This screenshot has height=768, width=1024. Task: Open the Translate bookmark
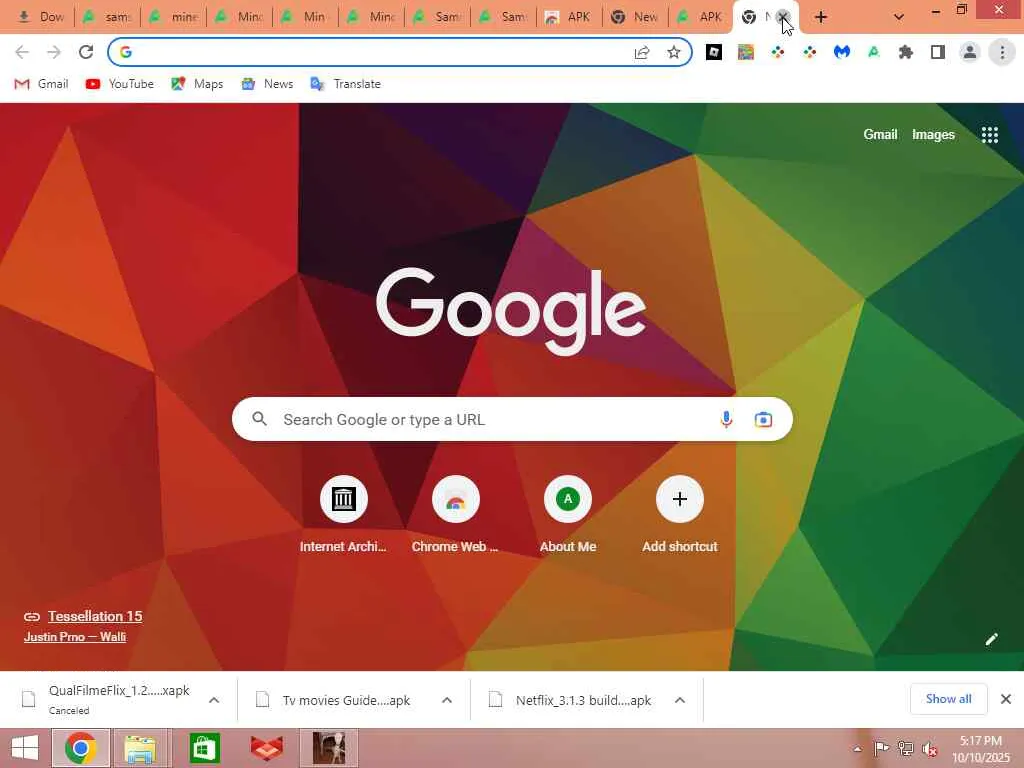click(345, 84)
